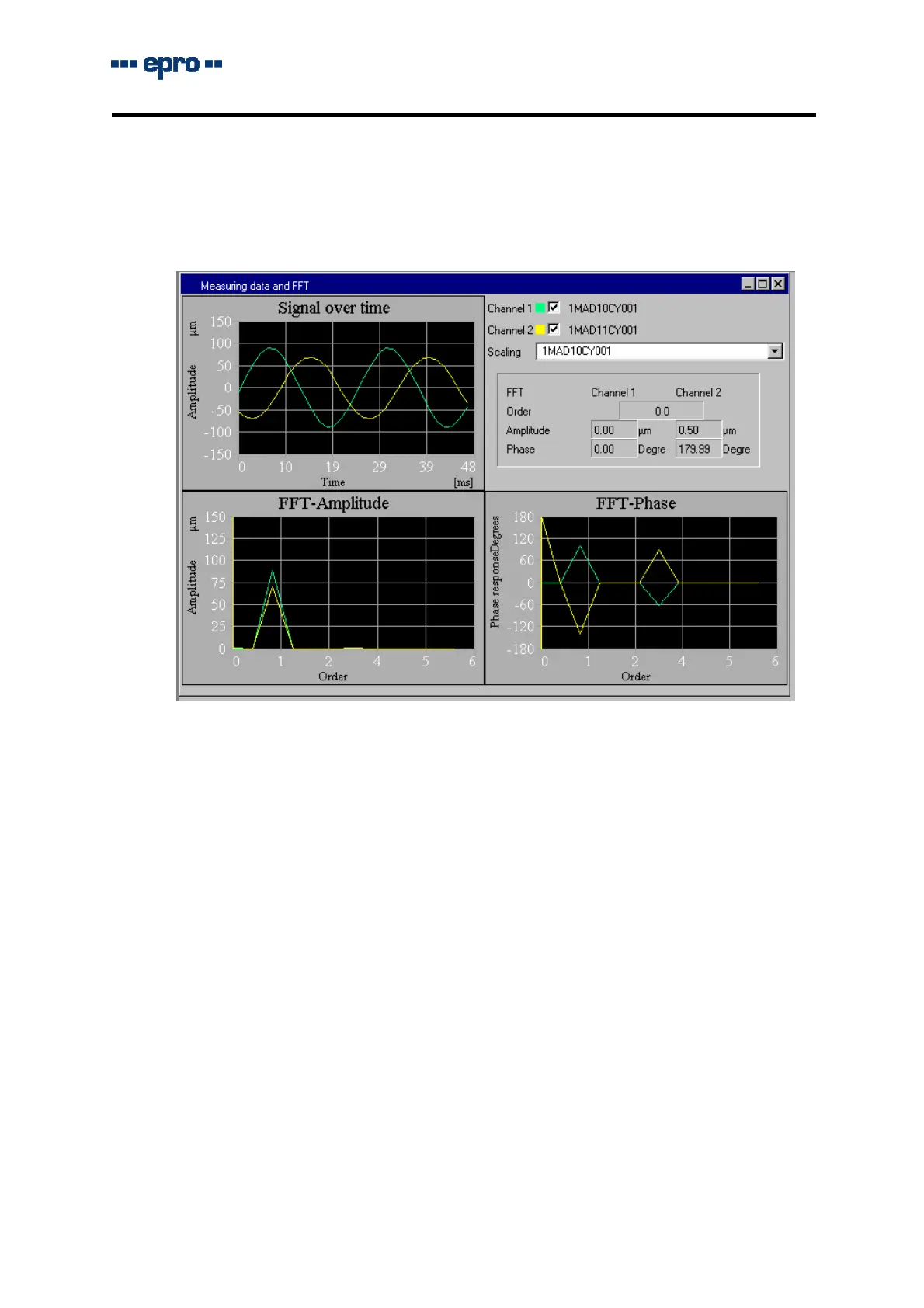Click the Channel 2 Phase field showing 179.99
The width and height of the screenshot is (924, 1308).
pyautogui.click(x=698, y=449)
